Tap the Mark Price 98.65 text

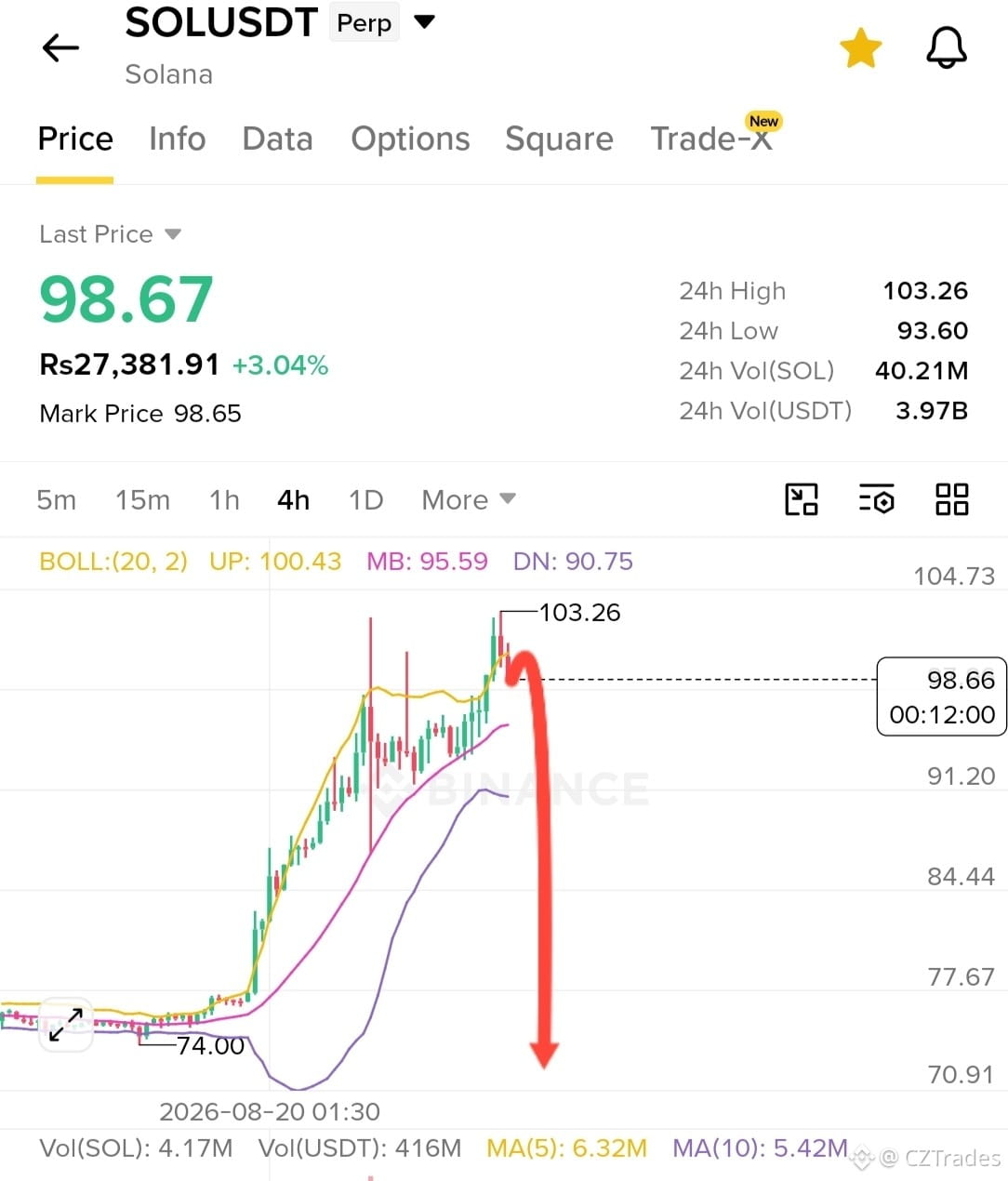(x=140, y=414)
